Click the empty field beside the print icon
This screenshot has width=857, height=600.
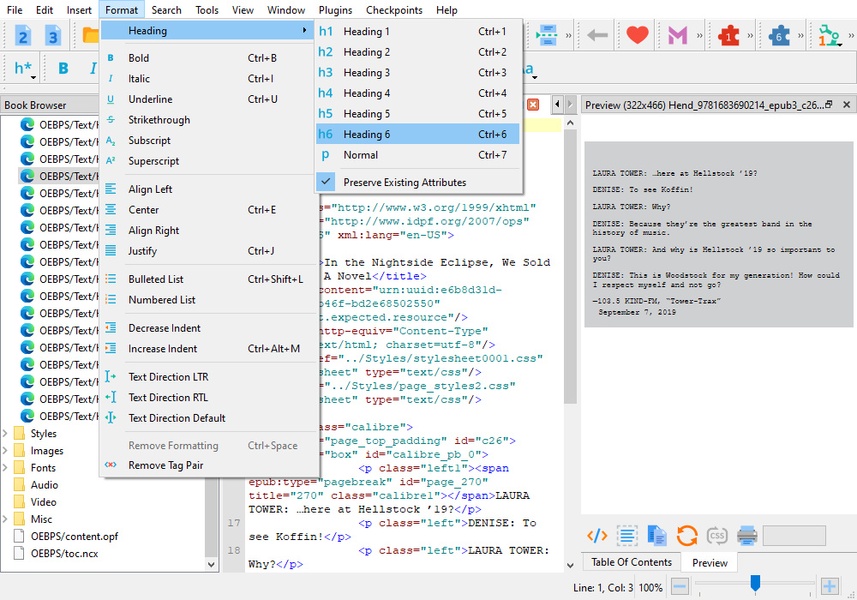794,536
